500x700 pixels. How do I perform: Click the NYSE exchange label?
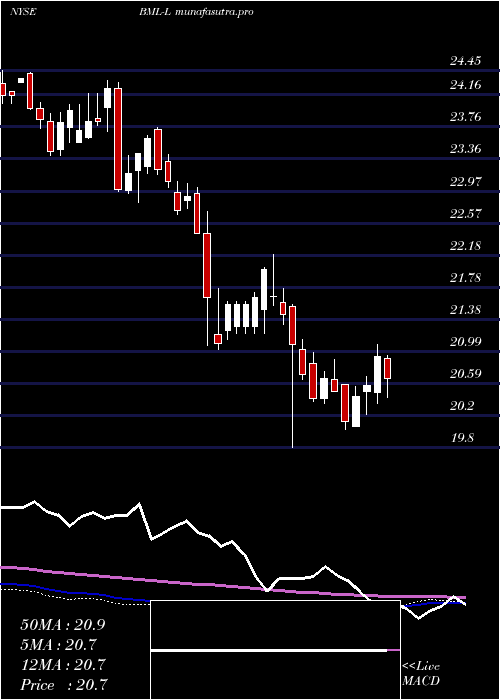[x=23, y=12]
